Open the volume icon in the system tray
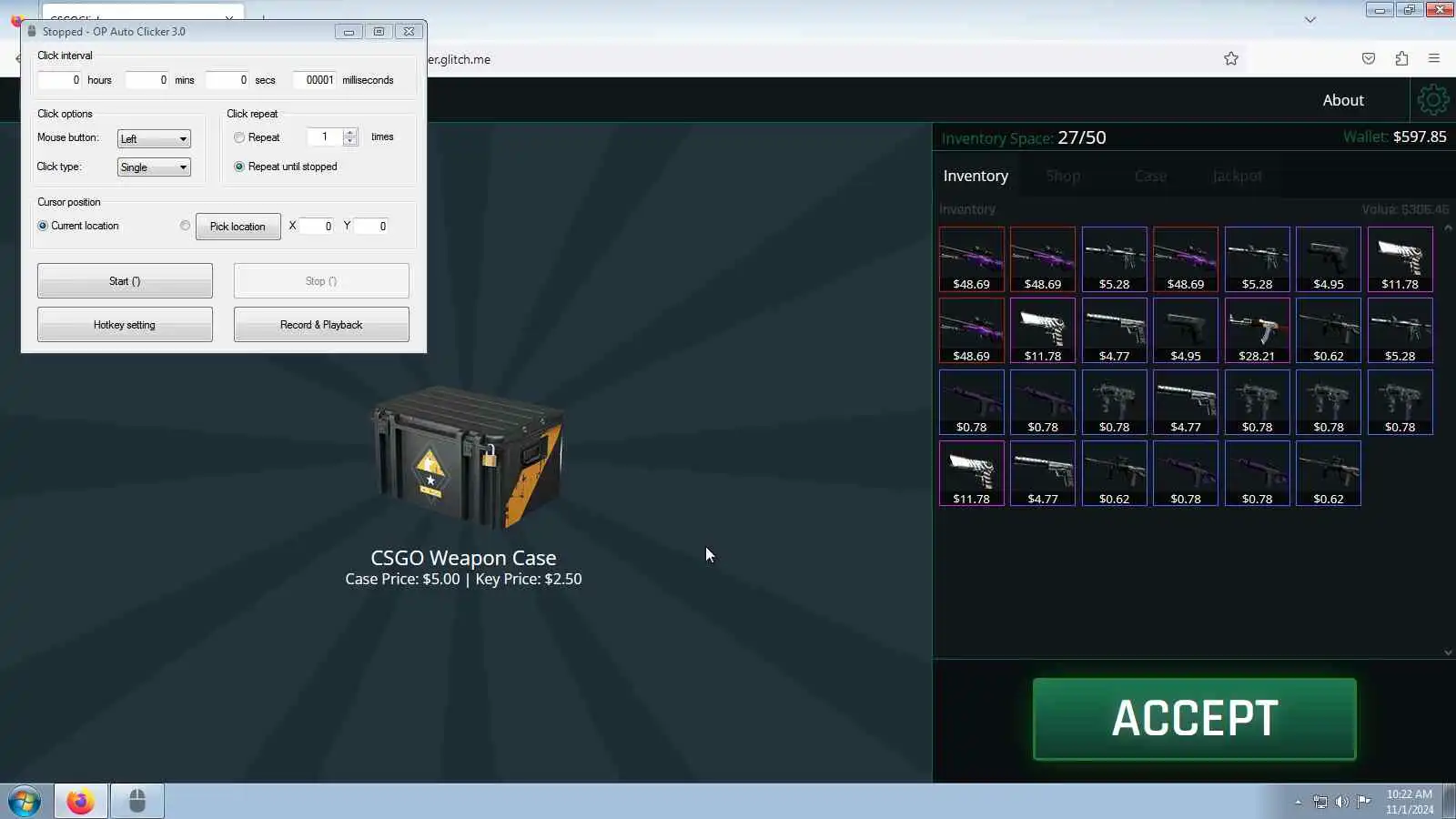The image size is (1456, 819). pos(1342,802)
